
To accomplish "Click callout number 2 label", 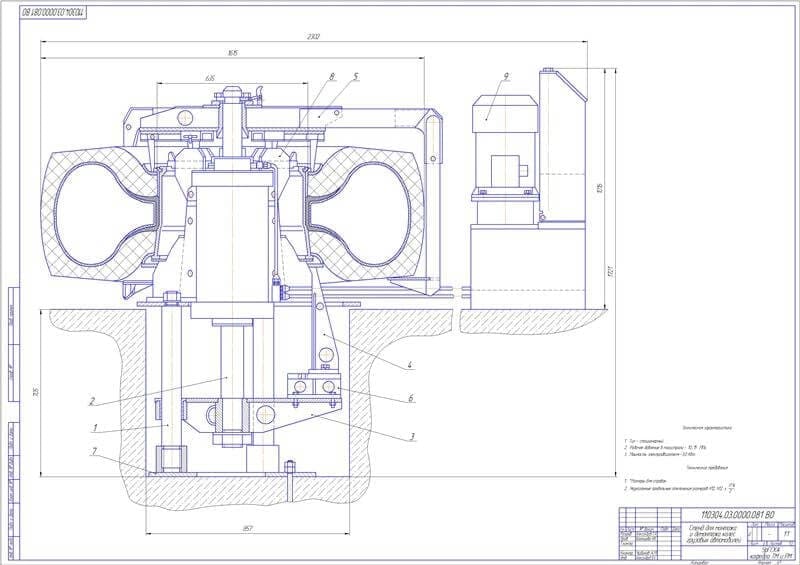I will pyautogui.click(x=92, y=401).
